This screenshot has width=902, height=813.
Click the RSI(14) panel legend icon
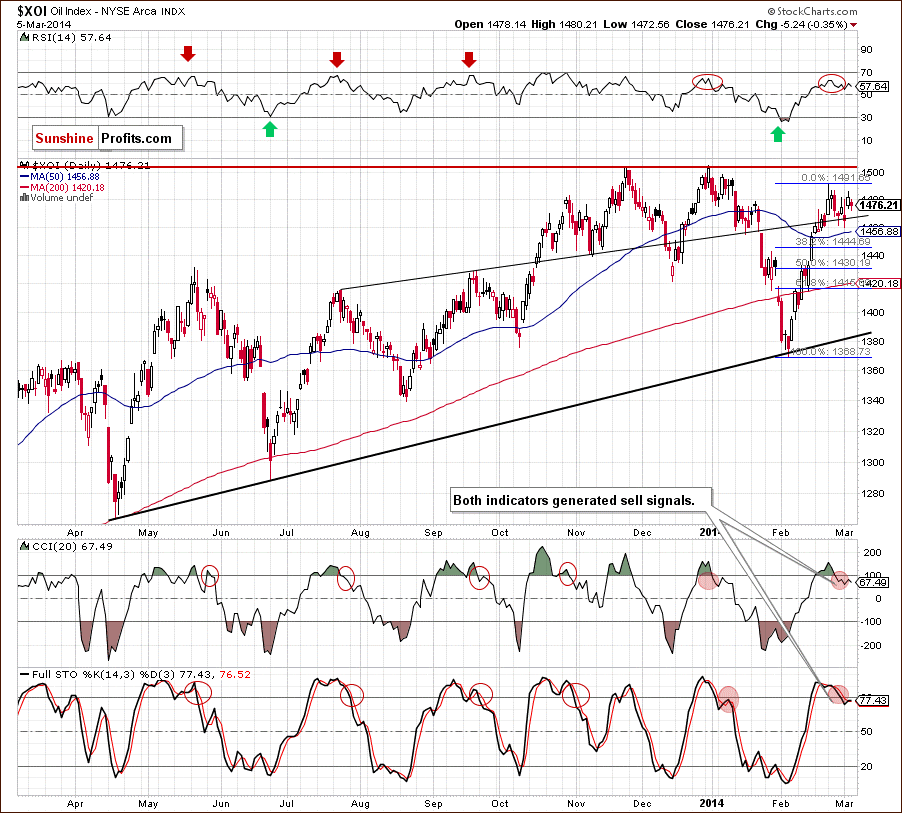click(x=24, y=37)
